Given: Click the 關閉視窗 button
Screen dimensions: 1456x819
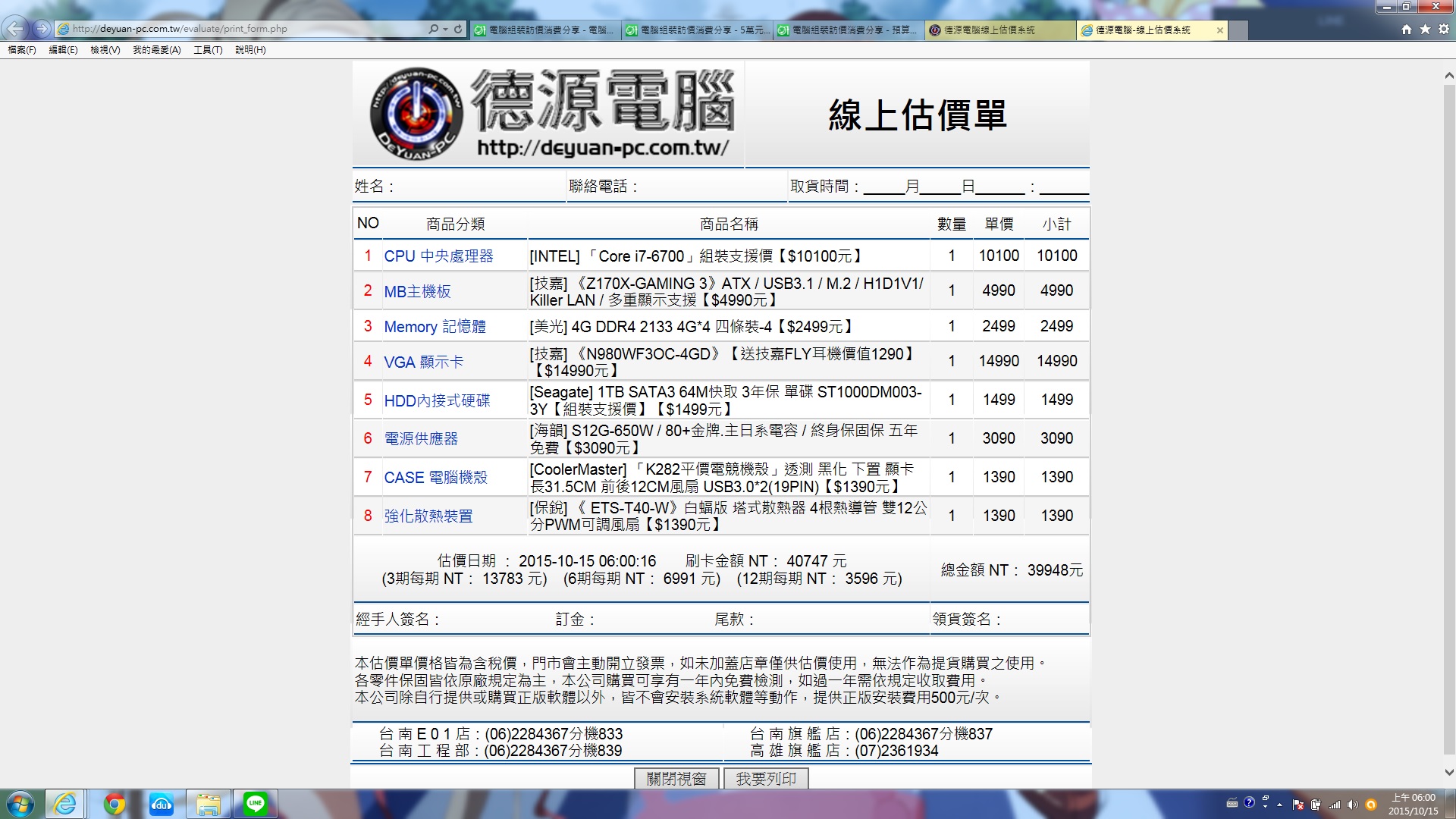Looking at the screenshot, I should [676, 779].
